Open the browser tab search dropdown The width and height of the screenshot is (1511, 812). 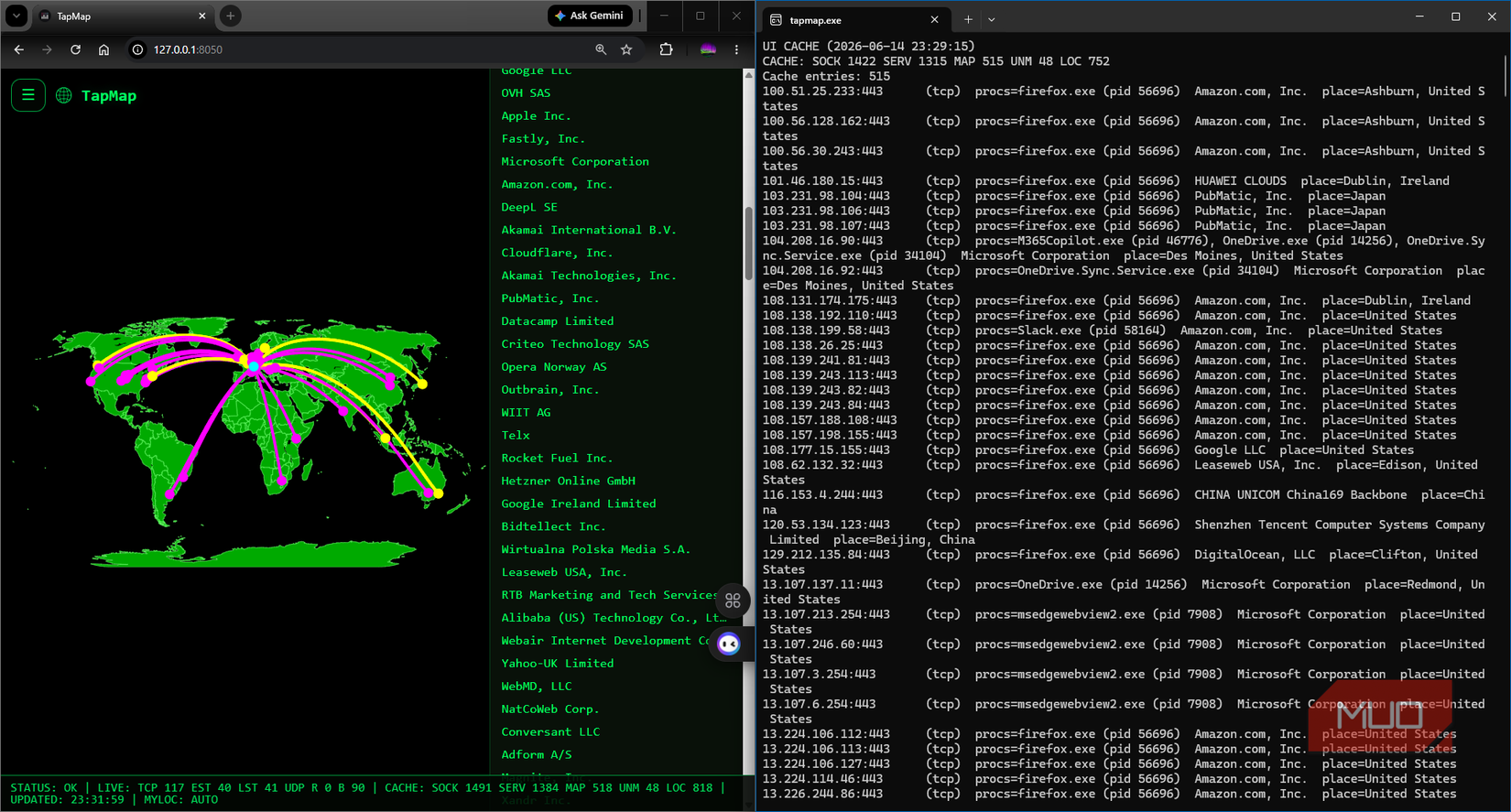[x=16, y=16]
